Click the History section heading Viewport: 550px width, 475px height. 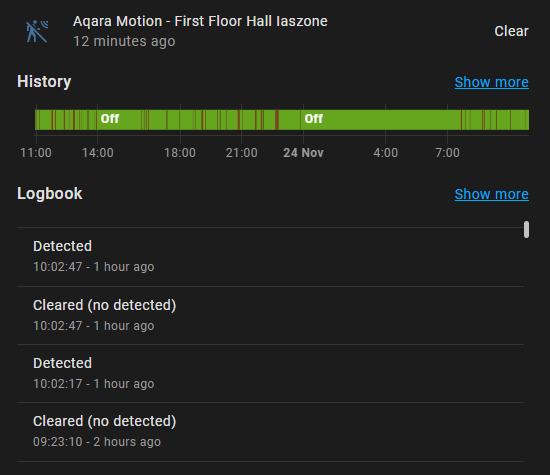44,81
